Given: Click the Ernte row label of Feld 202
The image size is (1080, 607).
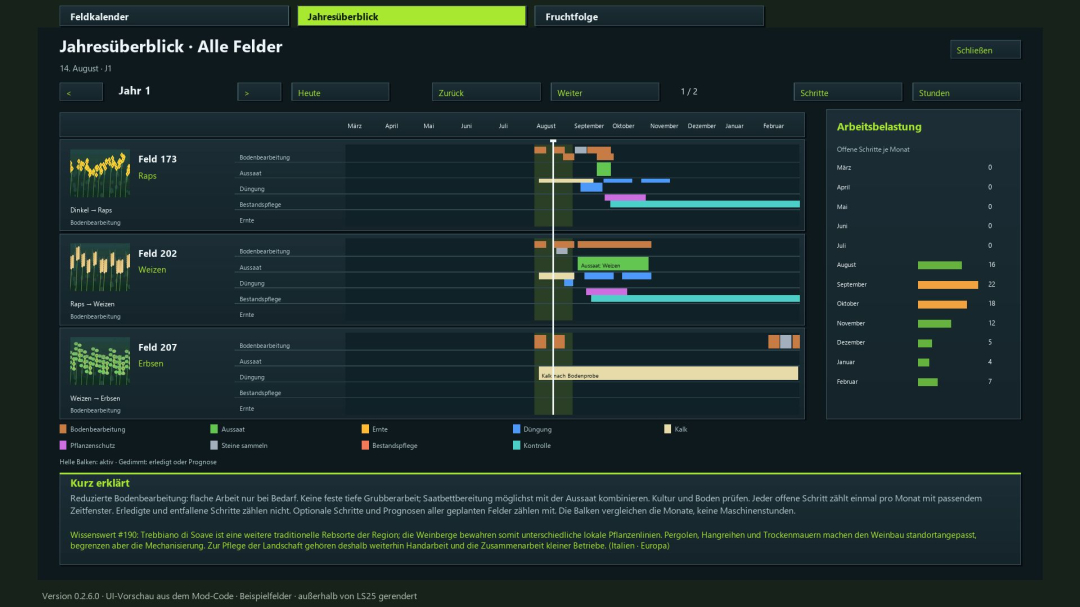Looking at the screenshot, I should point(247,315).
